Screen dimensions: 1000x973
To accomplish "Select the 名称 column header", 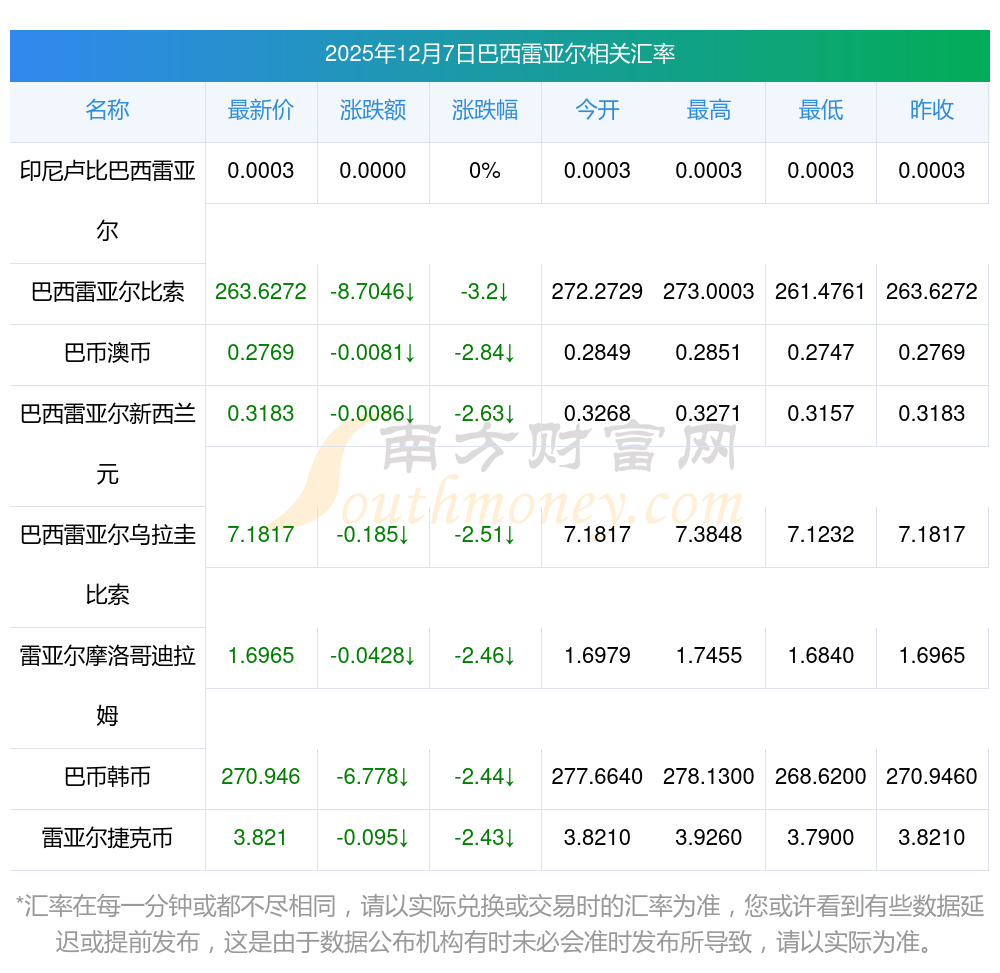I will point(107,110).
